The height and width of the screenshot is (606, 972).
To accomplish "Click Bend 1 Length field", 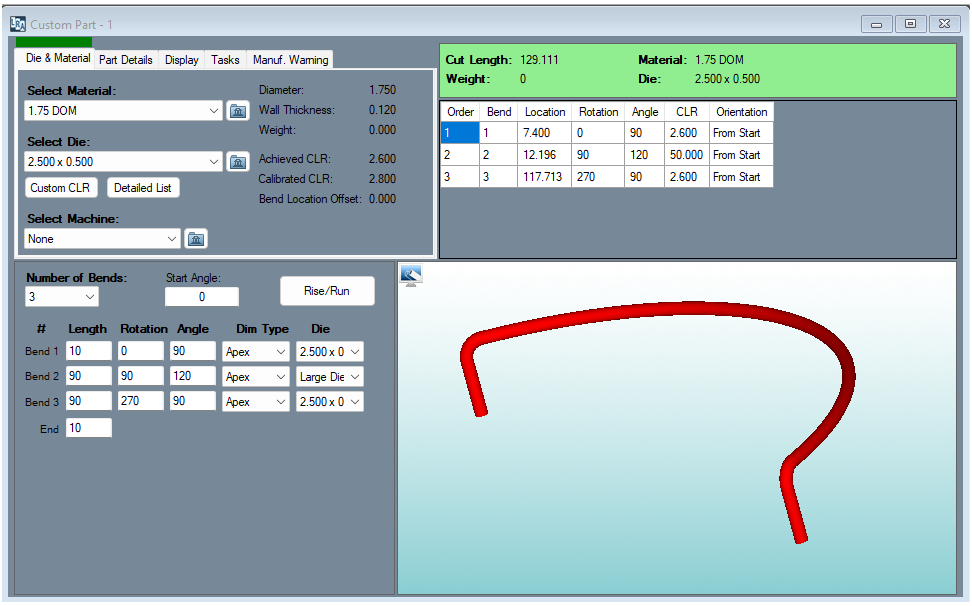I will 89,351.
